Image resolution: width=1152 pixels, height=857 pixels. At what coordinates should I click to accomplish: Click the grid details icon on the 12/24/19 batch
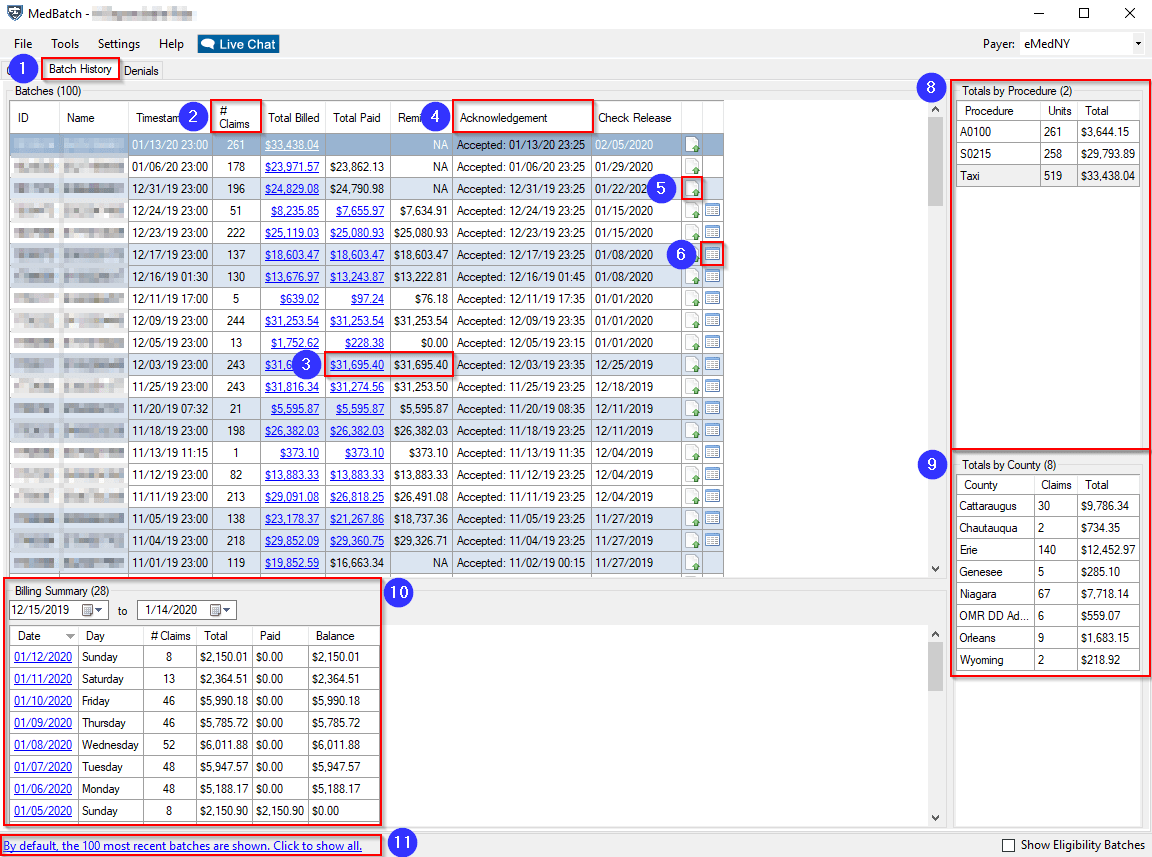coord(712,210)
